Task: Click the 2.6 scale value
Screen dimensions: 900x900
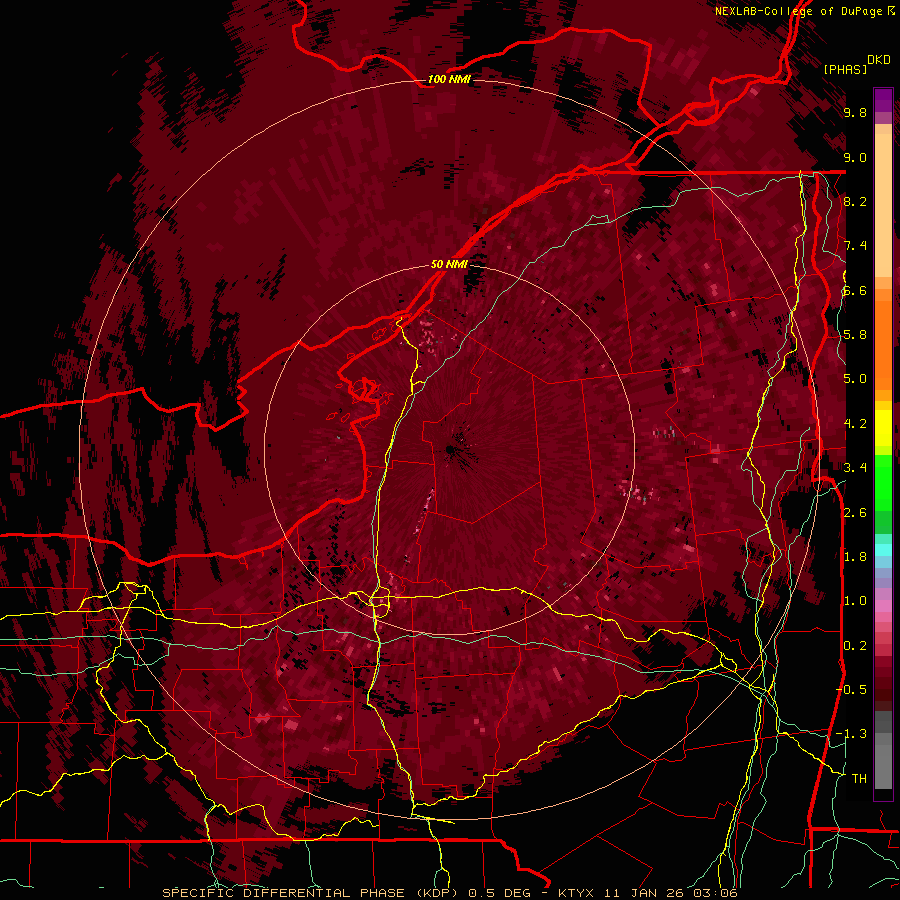Action: (855, 512)
